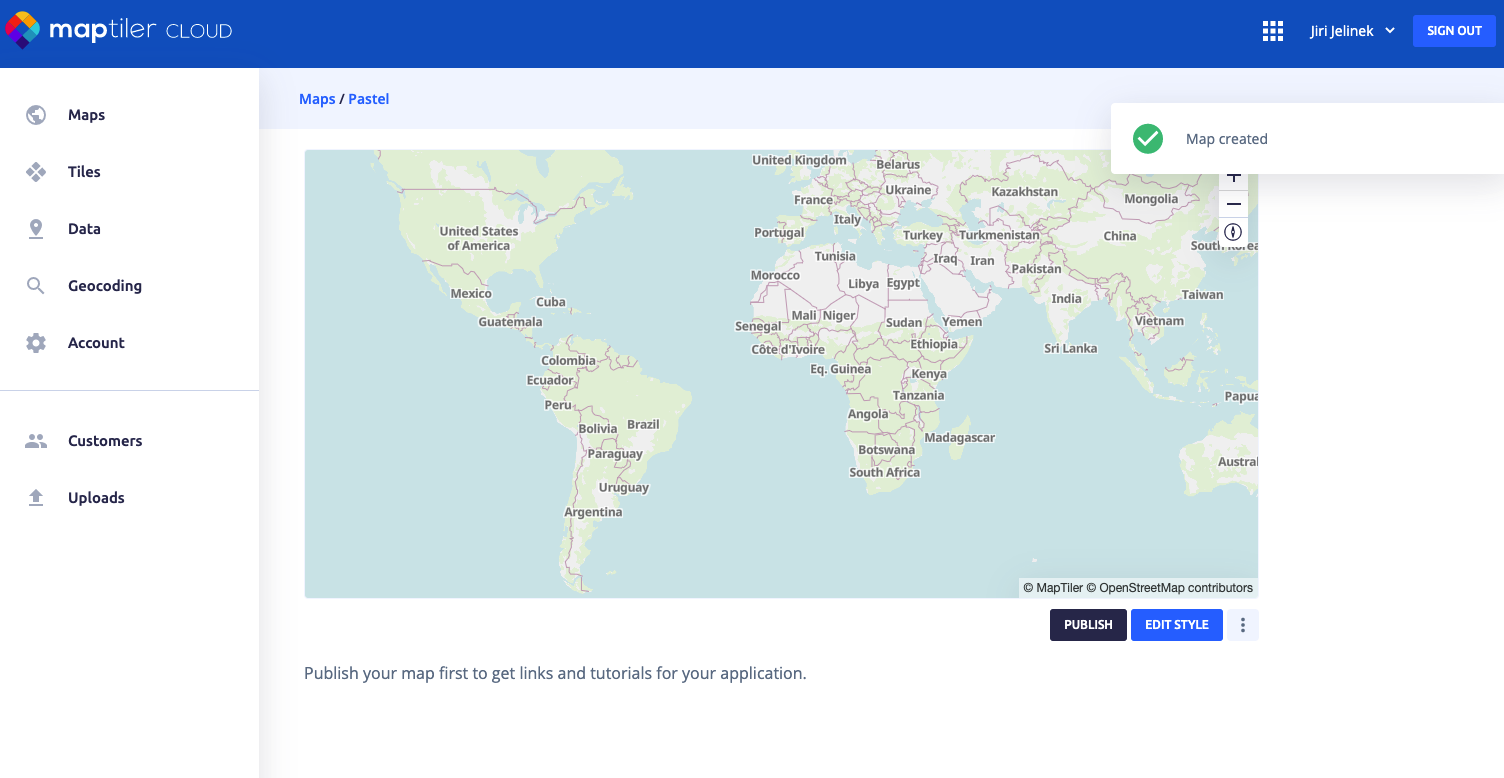Open the apps grid icon
Screen dimensions: 1504x778
(1272, 31)
